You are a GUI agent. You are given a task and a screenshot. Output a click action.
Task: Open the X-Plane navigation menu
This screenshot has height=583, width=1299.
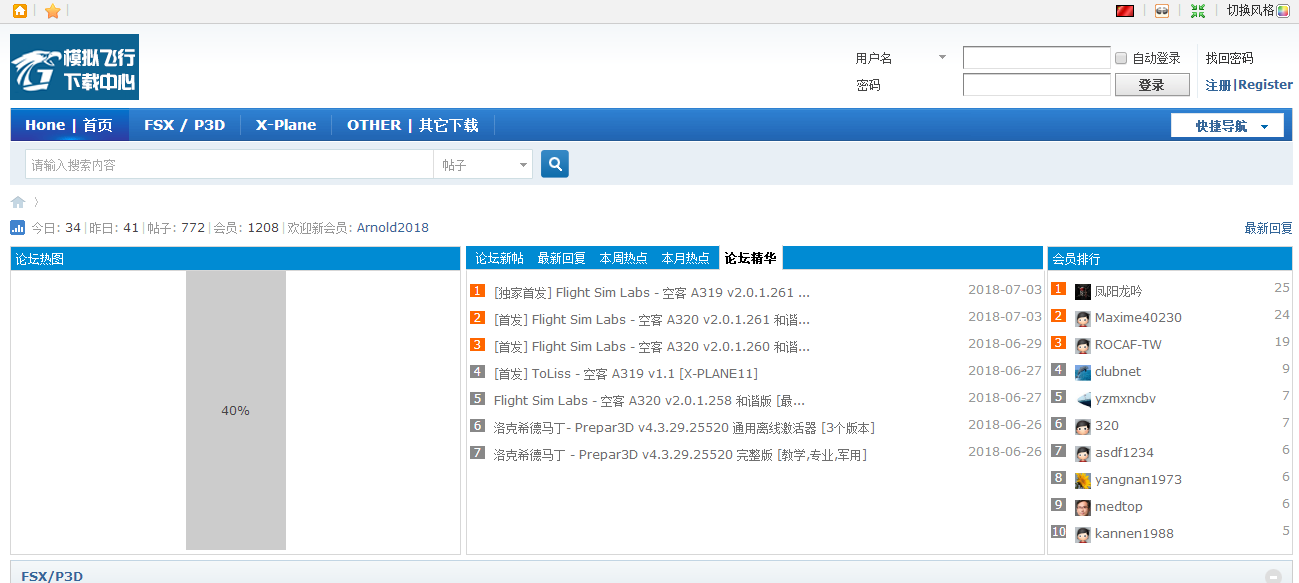point(285,124)
